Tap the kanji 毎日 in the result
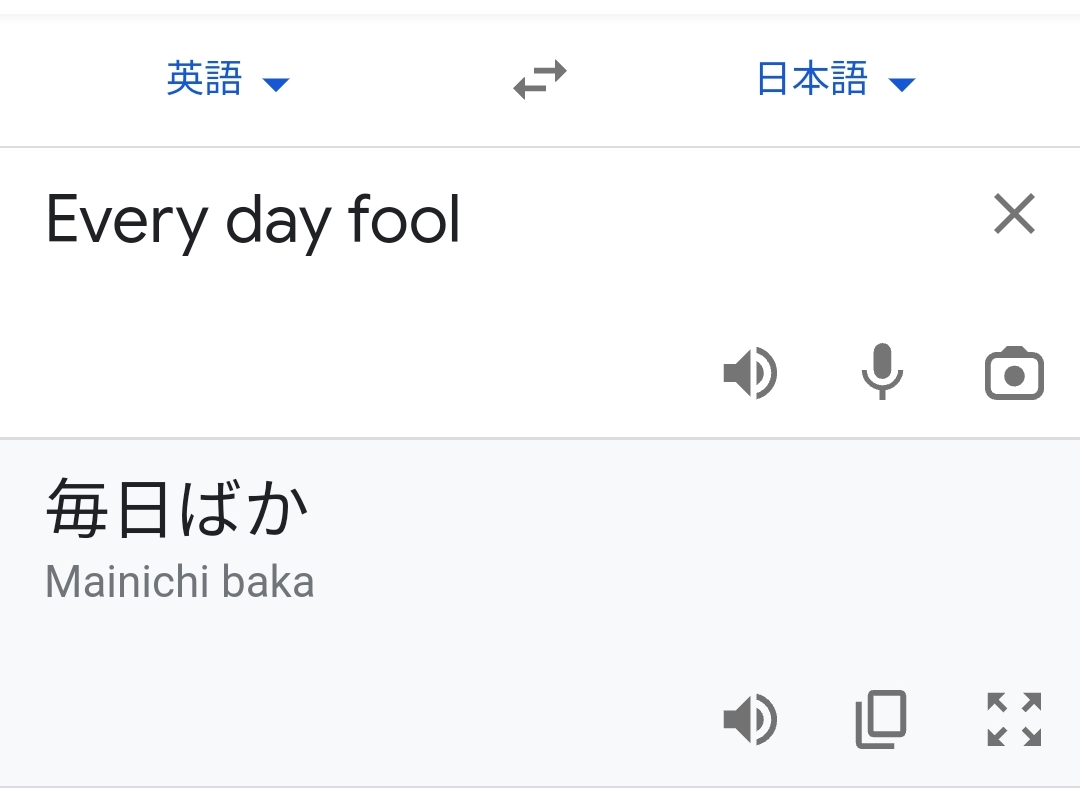Screen dimensions: 1080x802 coord(110,510)
